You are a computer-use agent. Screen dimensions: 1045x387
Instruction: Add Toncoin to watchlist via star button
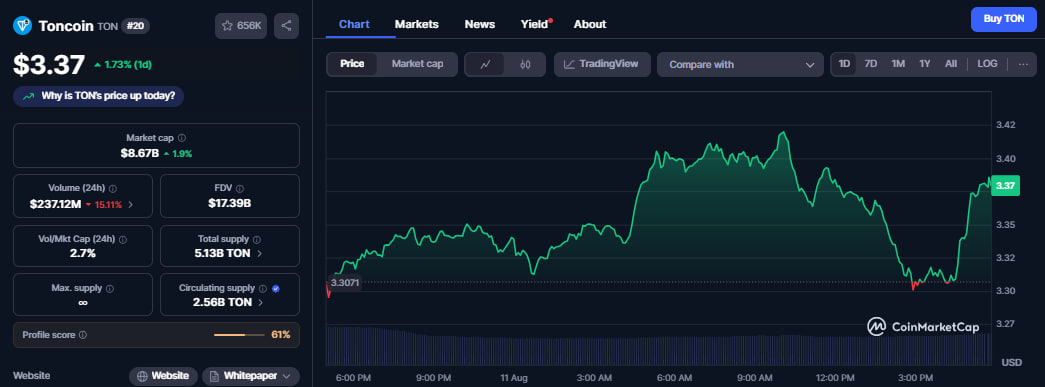pyautogui.click(x=241, y=25)
